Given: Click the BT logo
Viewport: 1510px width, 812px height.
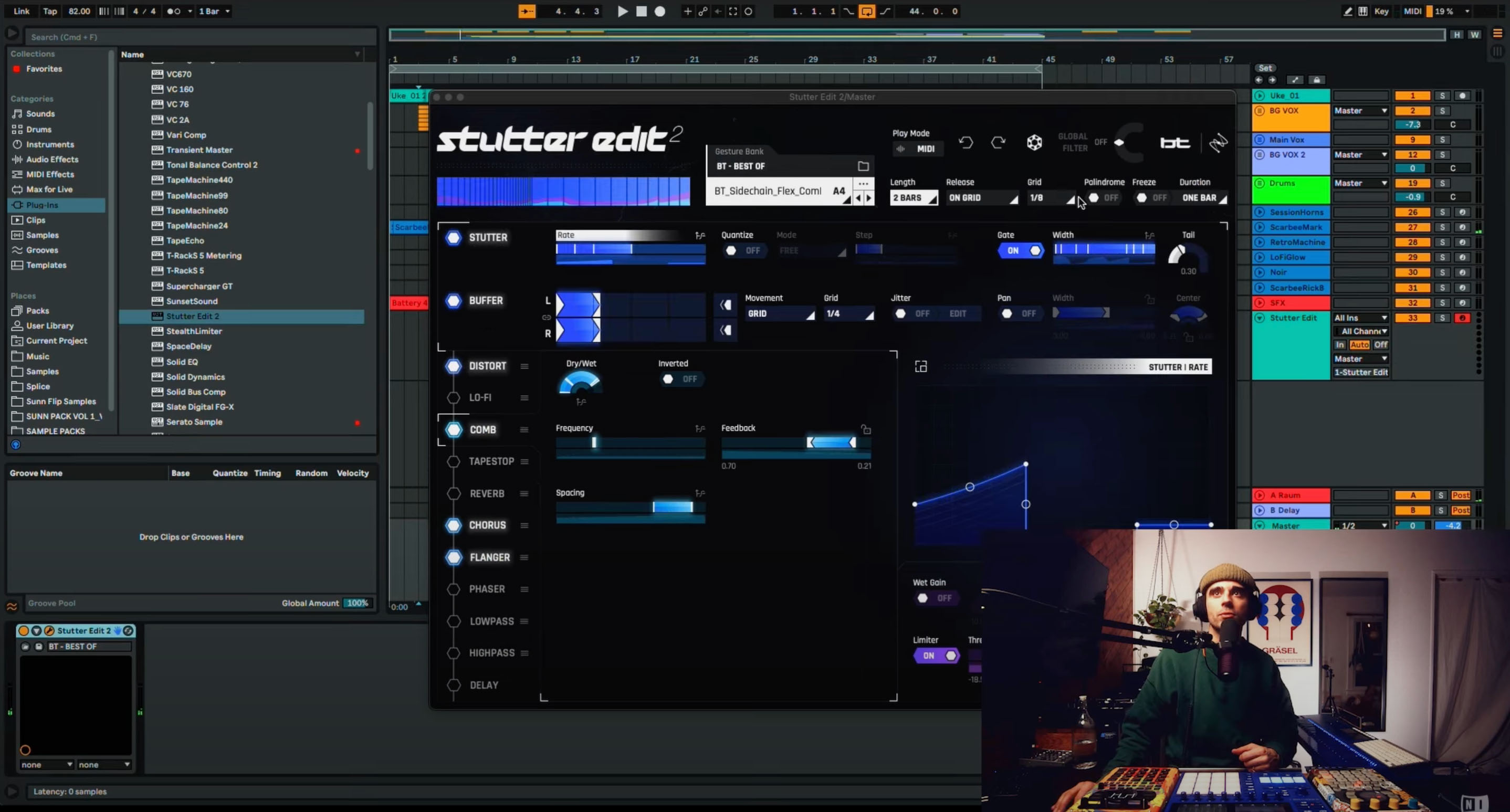Looking at the screenshot, I should point(1176,143).
